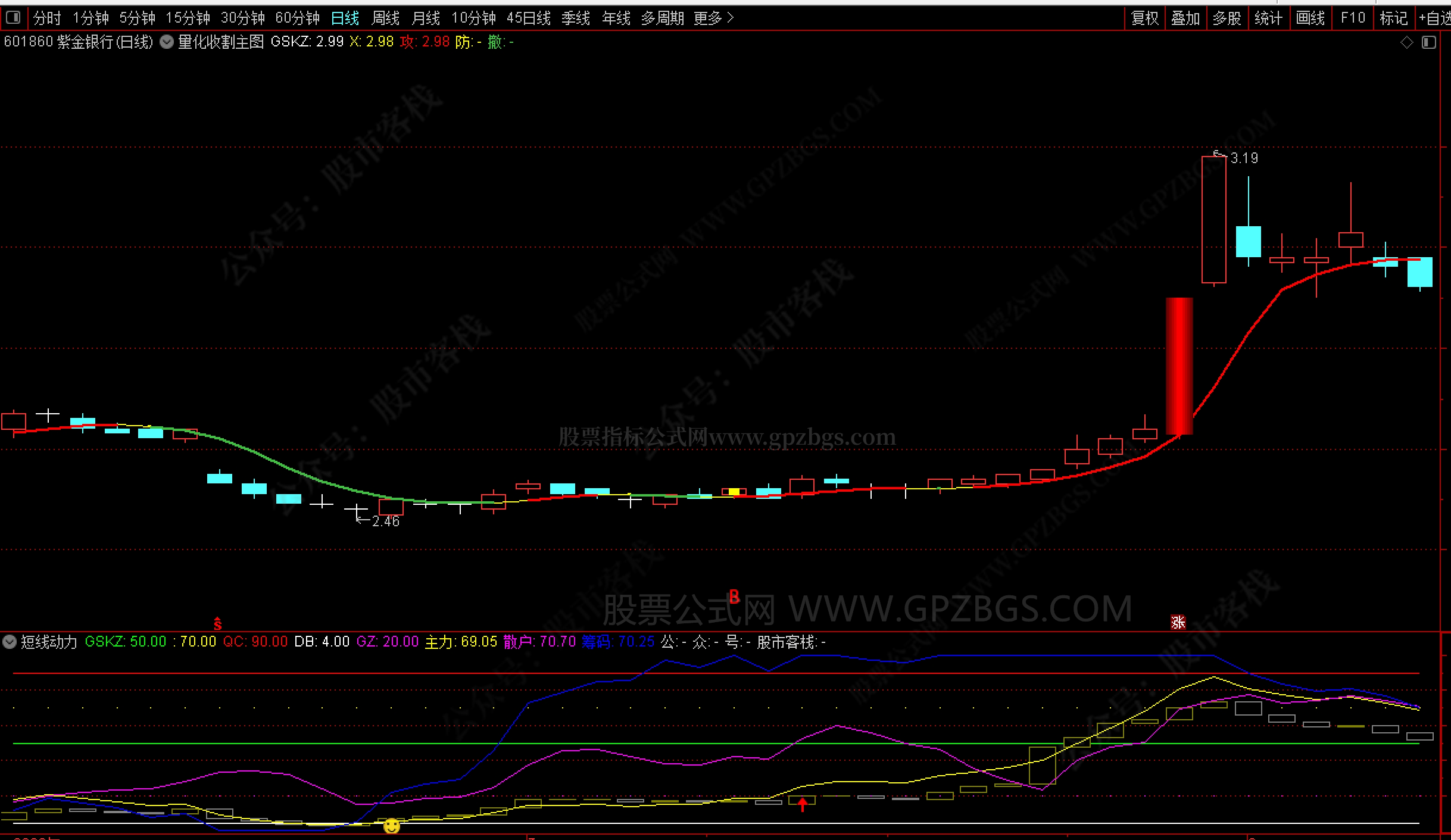Click the 涨 signal badge

(1178, 622)
